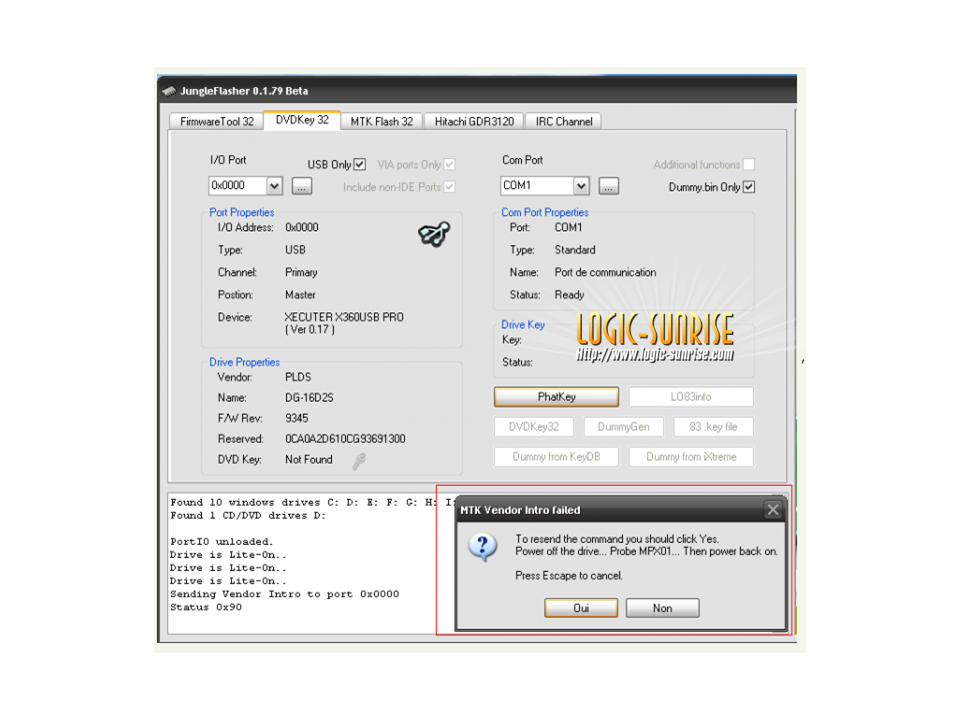Click the DVDKey32 button
Image resolution: width=960 pixels, height=720 pixels.
[x=534, y=427]
